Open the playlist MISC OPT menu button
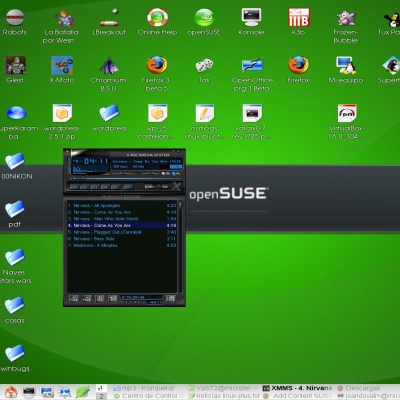 coord(113,298)
